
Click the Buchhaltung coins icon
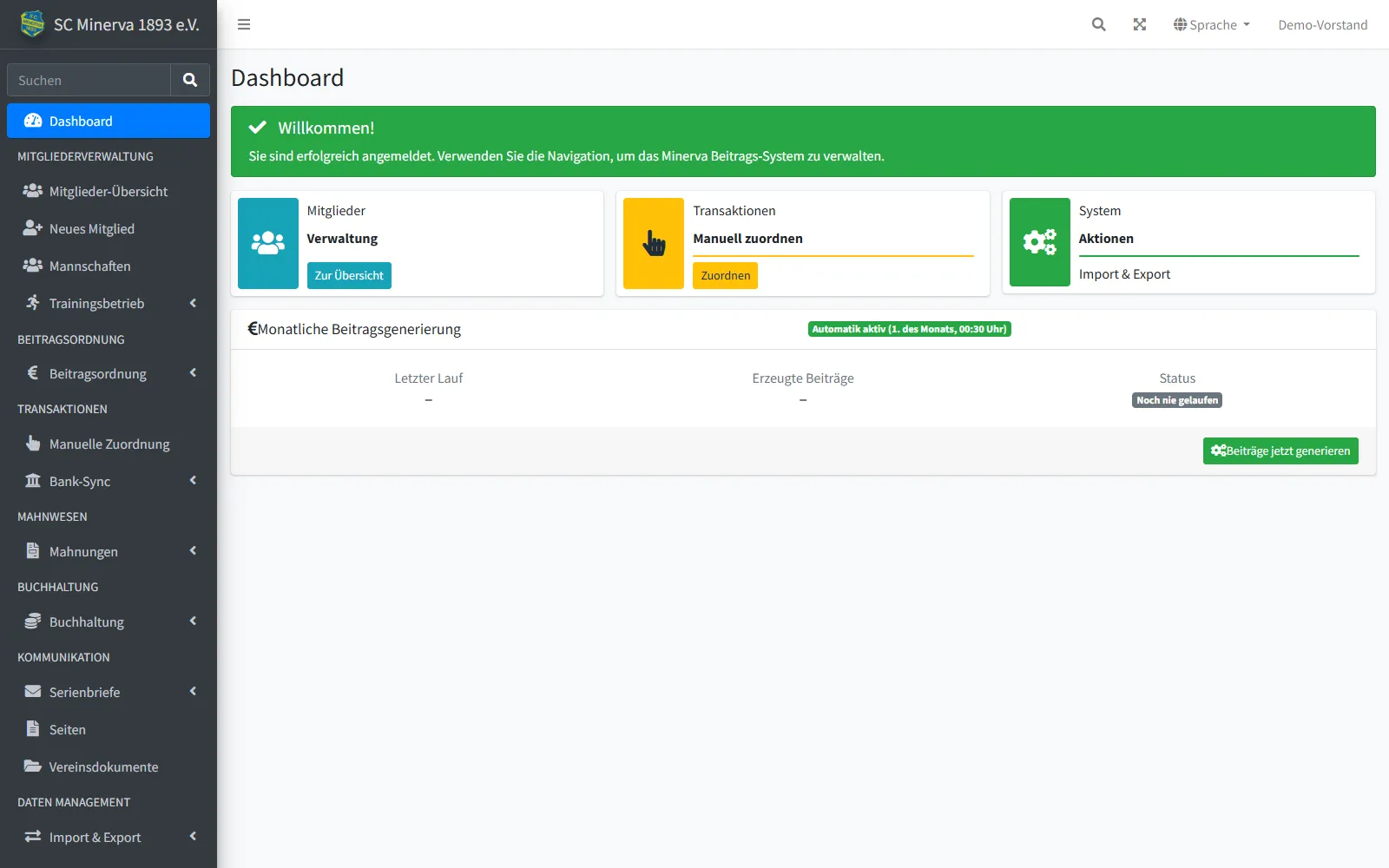pos(33,621)
